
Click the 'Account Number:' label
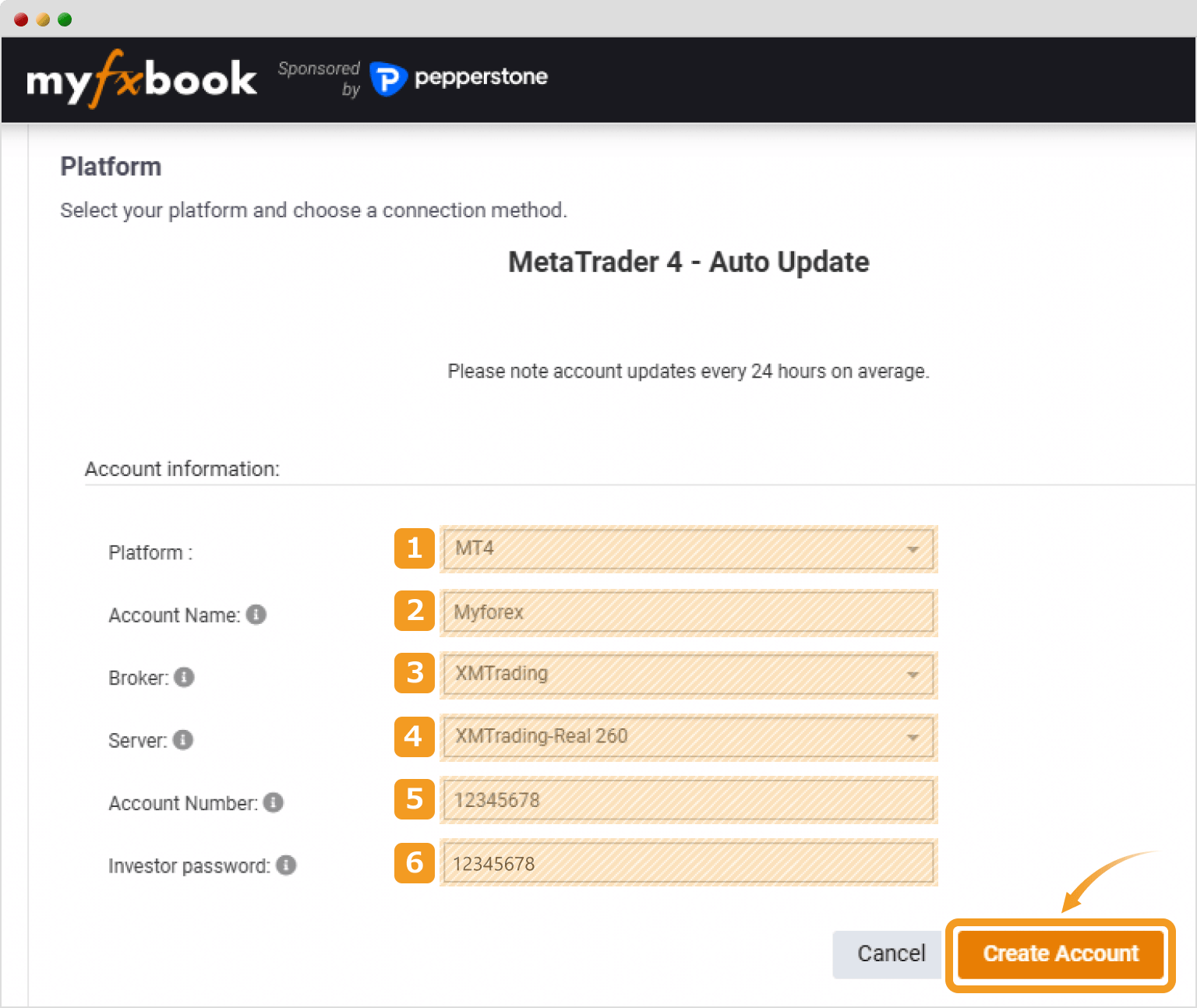(183, 803)
